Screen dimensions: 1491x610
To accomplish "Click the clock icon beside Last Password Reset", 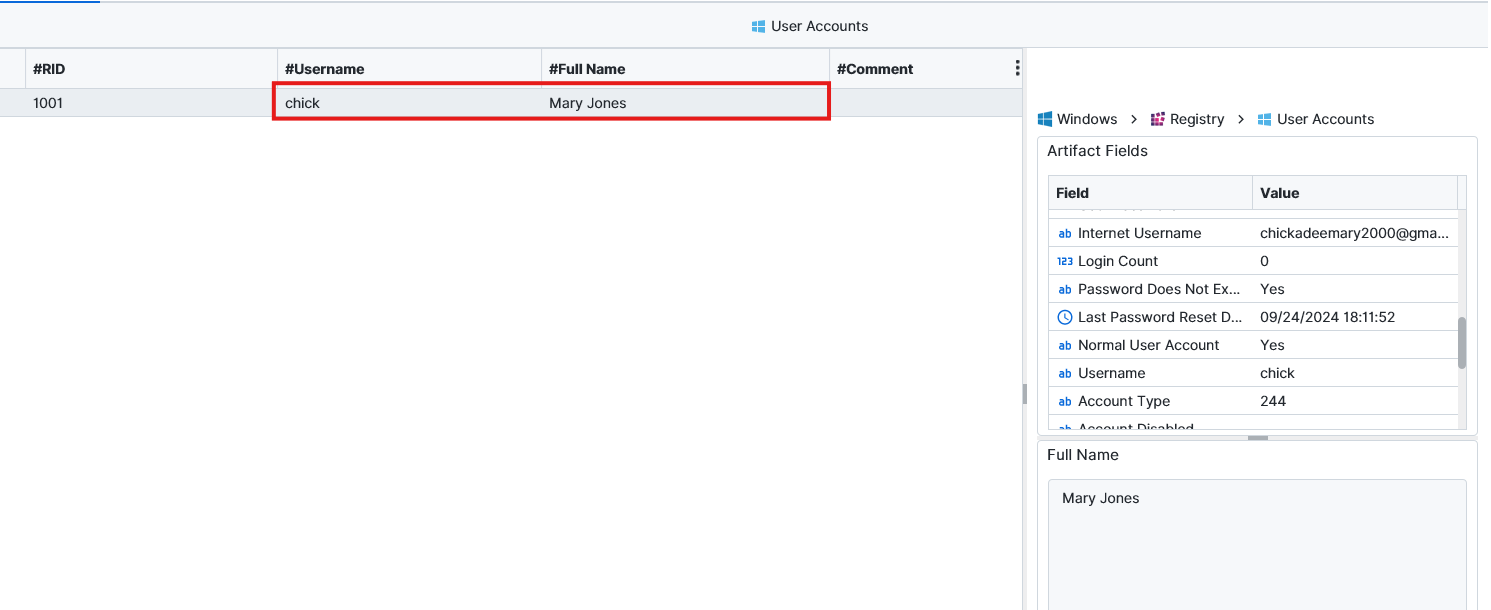I will 1064,317.
